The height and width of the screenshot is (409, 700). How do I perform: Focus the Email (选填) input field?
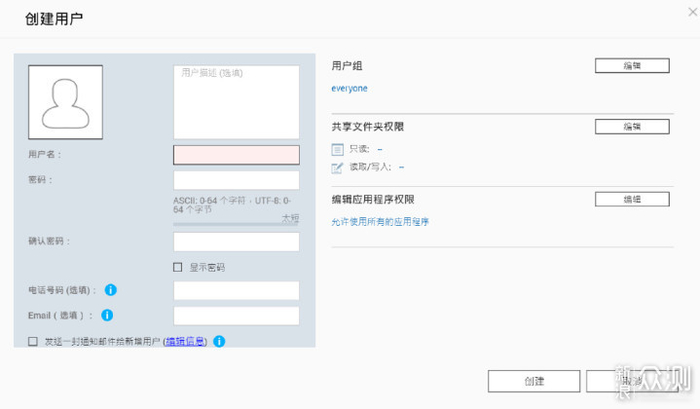[x=236, y=316]
